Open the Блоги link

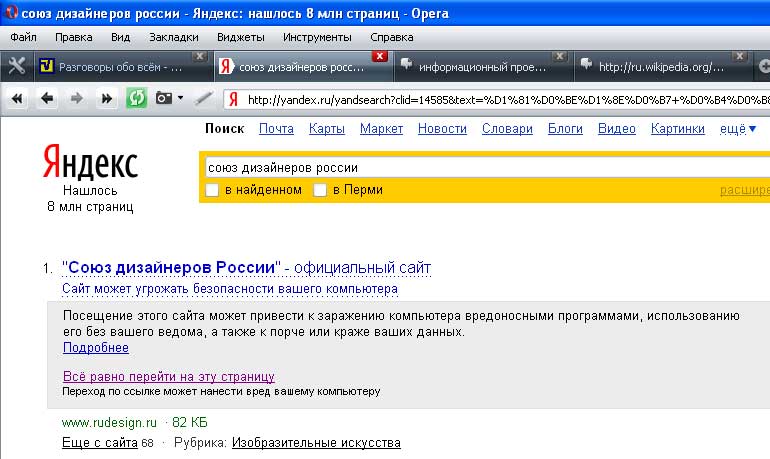(x=565, y=129)
